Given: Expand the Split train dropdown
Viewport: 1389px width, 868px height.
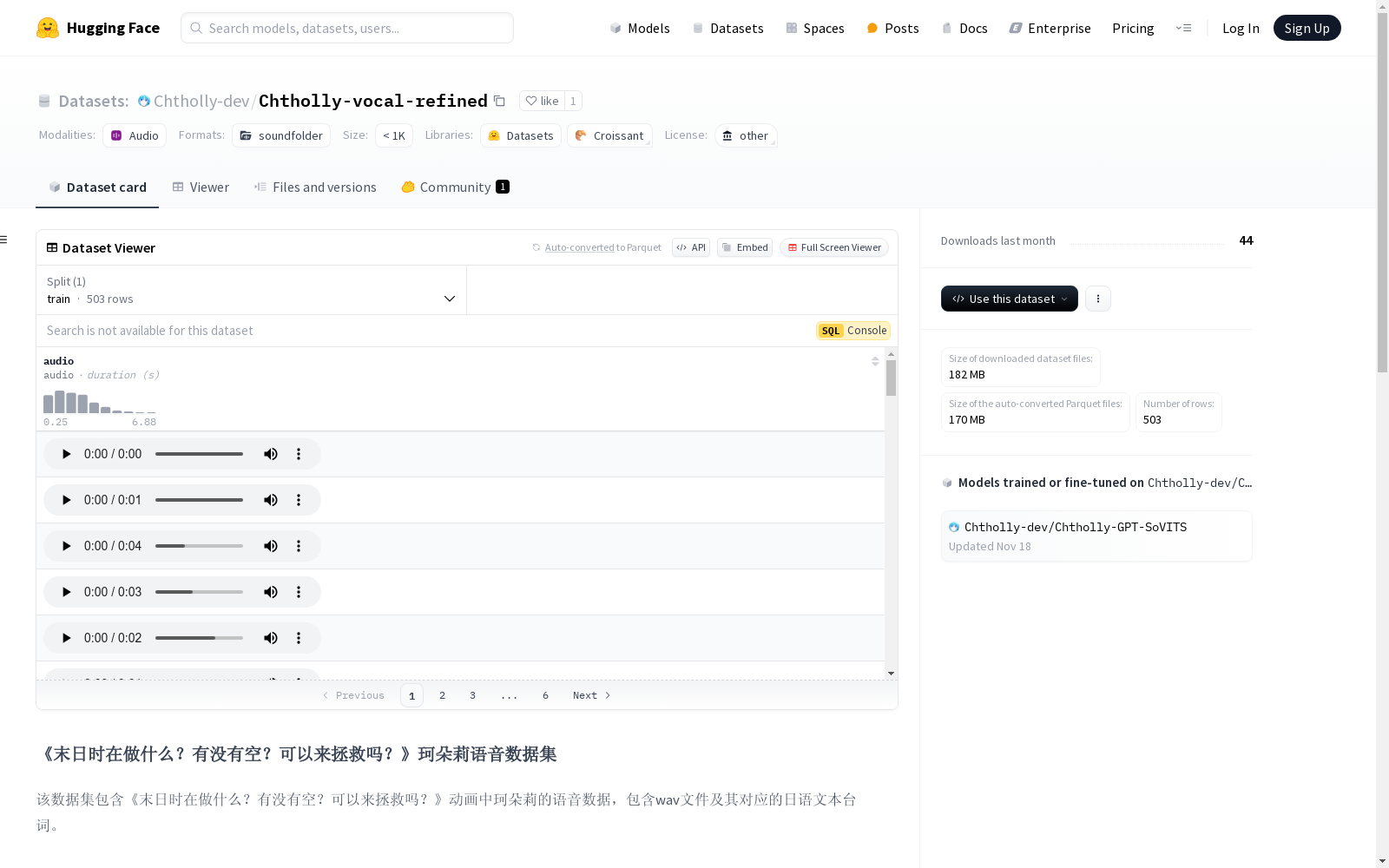Looking at the screenshot, I should point(252,290).
